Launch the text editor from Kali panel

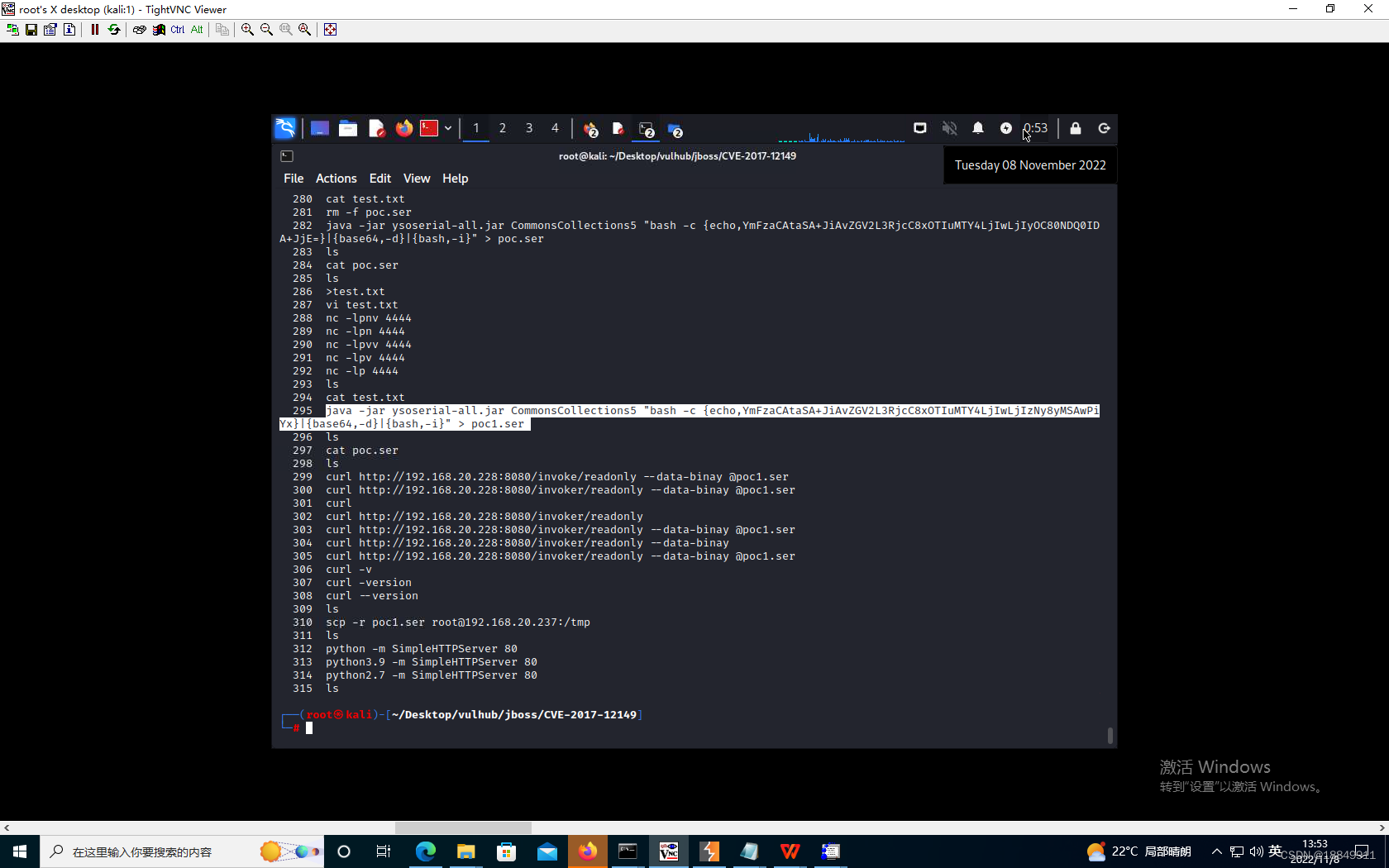(x=376, y=128)
